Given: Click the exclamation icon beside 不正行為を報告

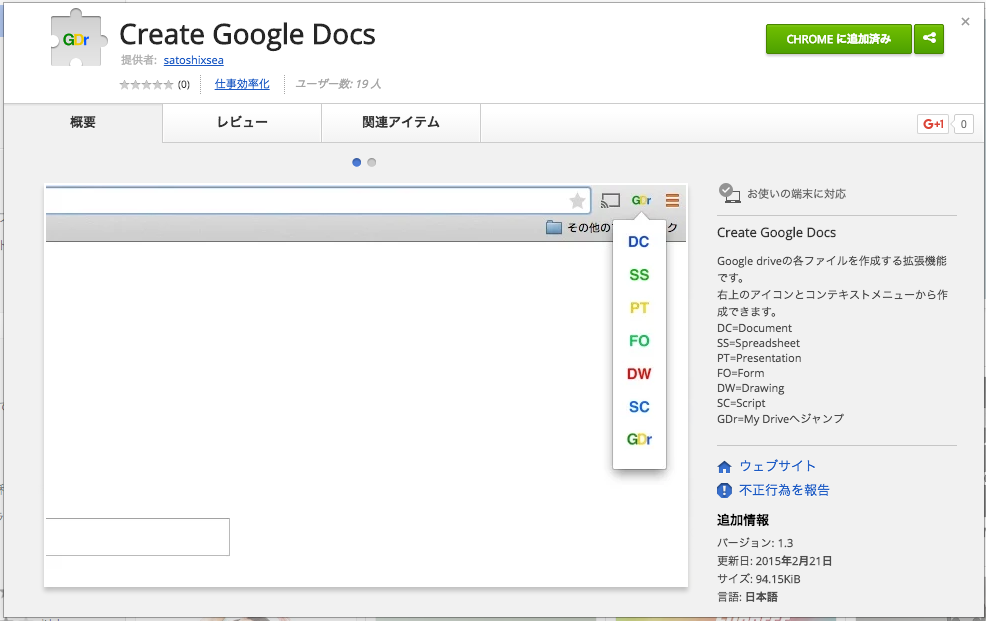Looking at the screenshot, I should 724,490.
